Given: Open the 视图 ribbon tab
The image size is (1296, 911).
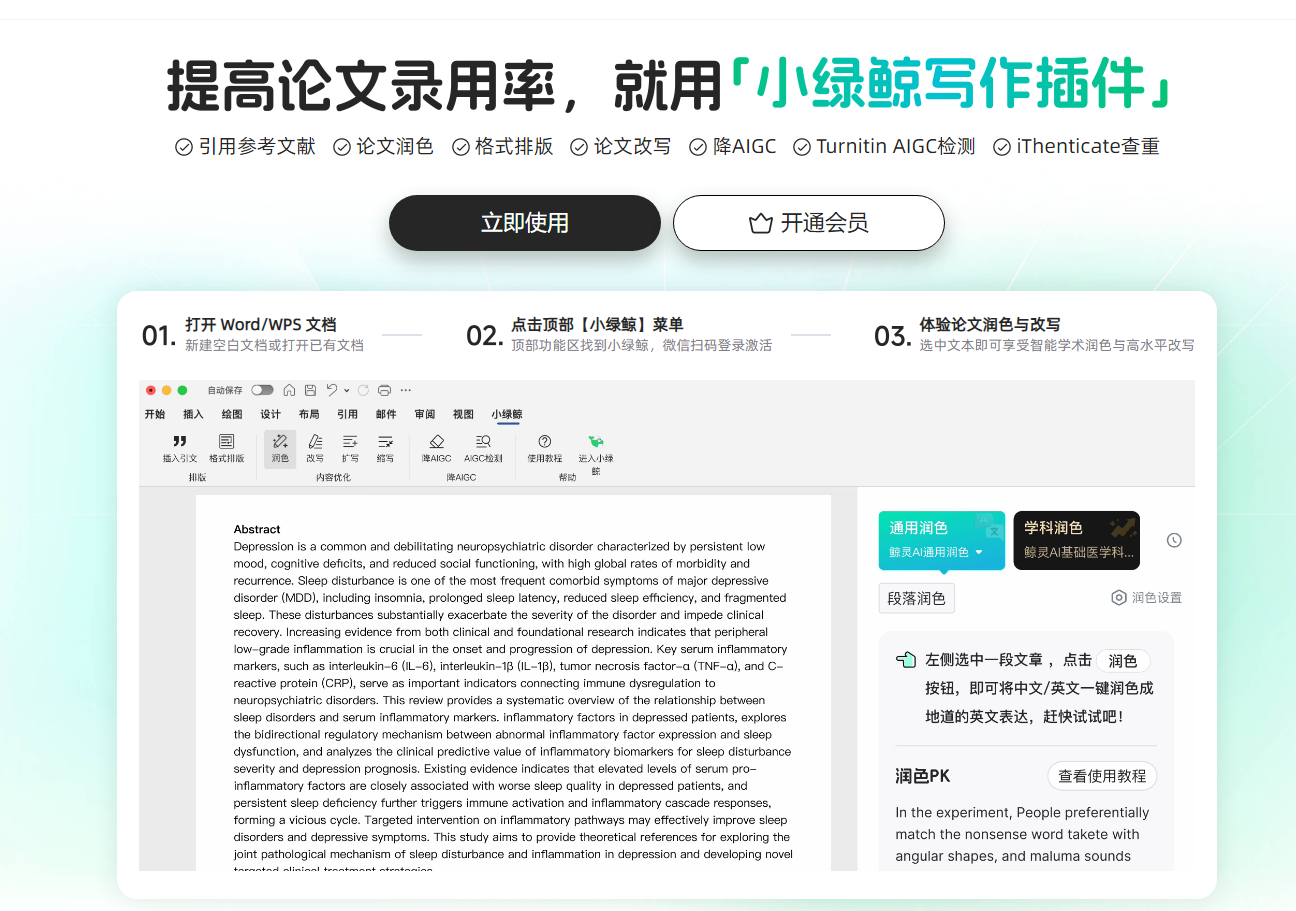Looking at the screenshot, I should pyautogui.click(x=463, y=414).
